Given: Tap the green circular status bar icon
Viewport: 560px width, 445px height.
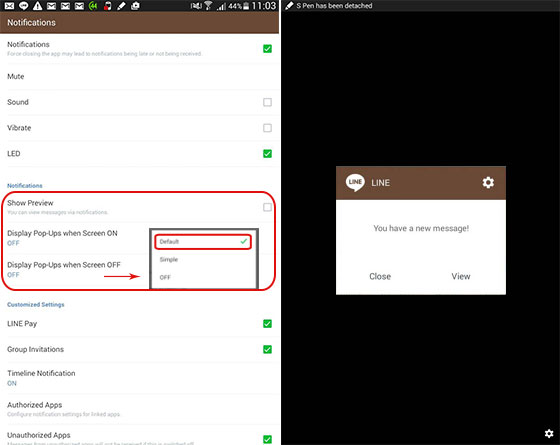Looking at the screenshot, I should tap(93, 6).
